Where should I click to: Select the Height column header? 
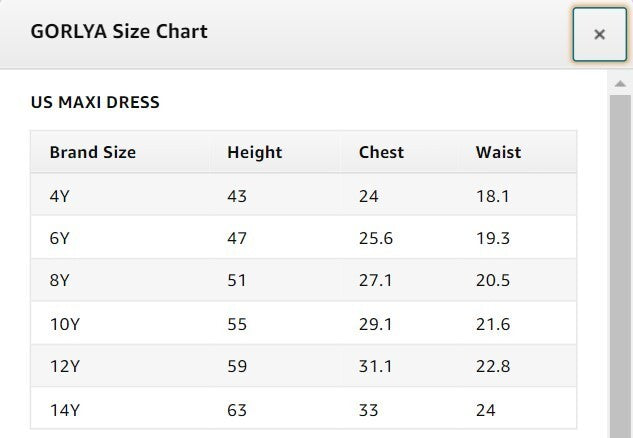(254, 152)
